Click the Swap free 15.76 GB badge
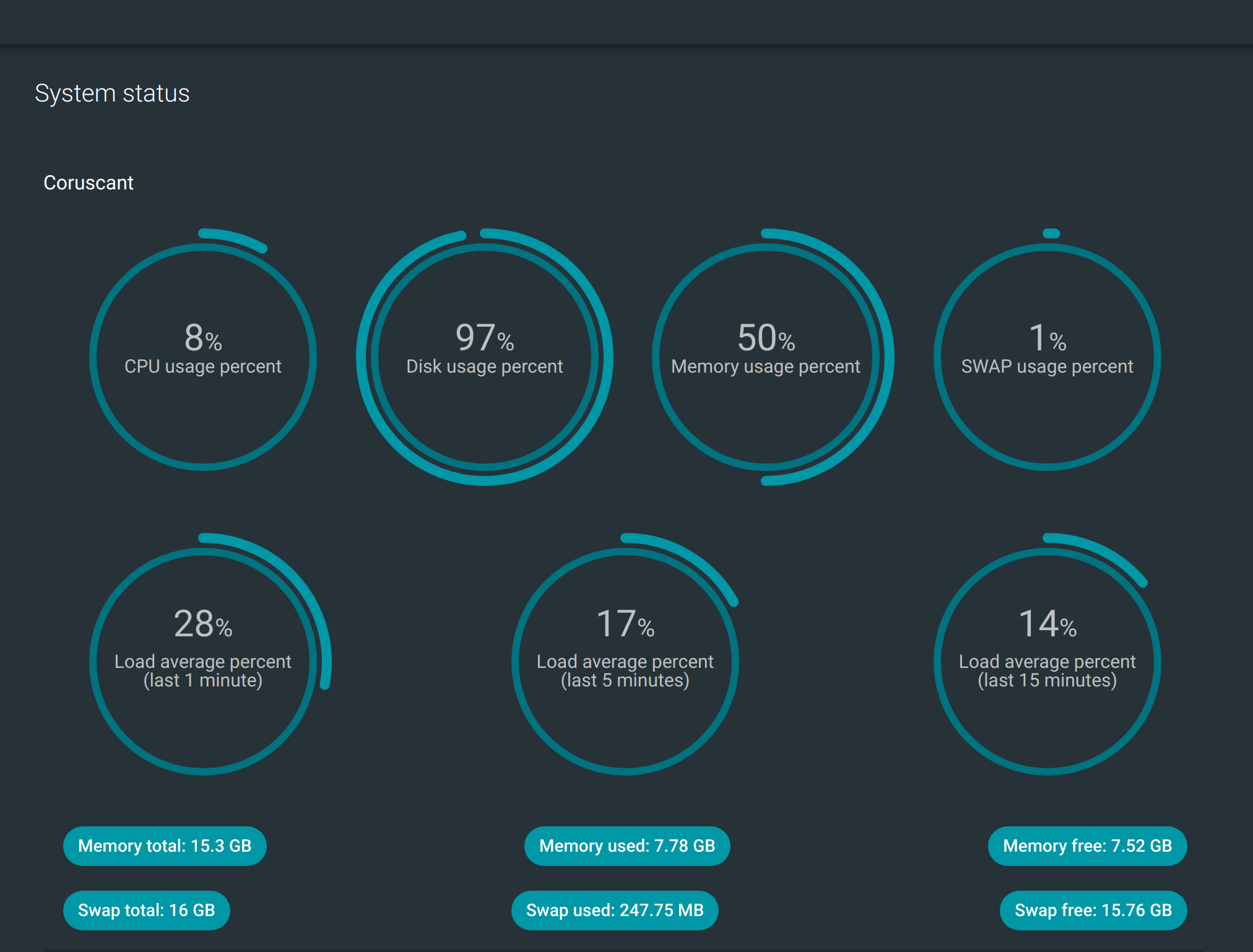Image resolution: width=1253 pixels, height=952 pixels. 1093,910
